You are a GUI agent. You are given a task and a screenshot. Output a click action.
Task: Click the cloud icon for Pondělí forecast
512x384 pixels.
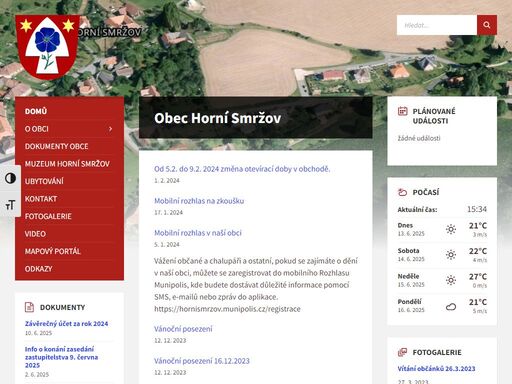pos(451,306)
